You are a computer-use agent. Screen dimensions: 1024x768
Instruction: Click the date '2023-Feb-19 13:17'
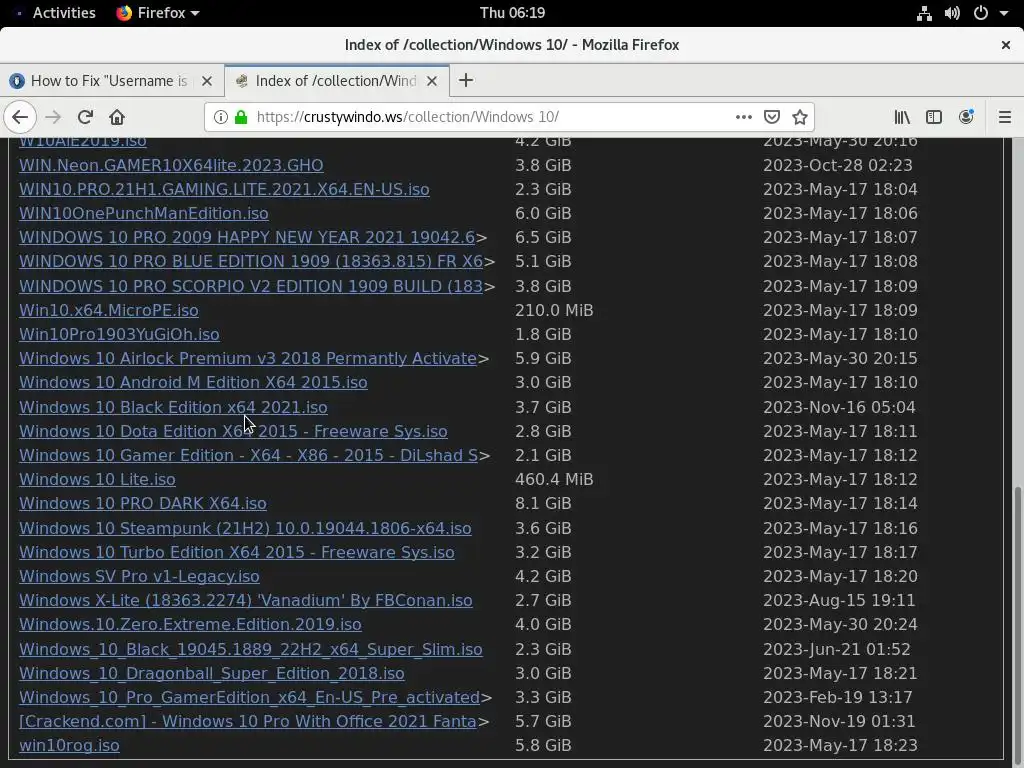coord(837,697)
